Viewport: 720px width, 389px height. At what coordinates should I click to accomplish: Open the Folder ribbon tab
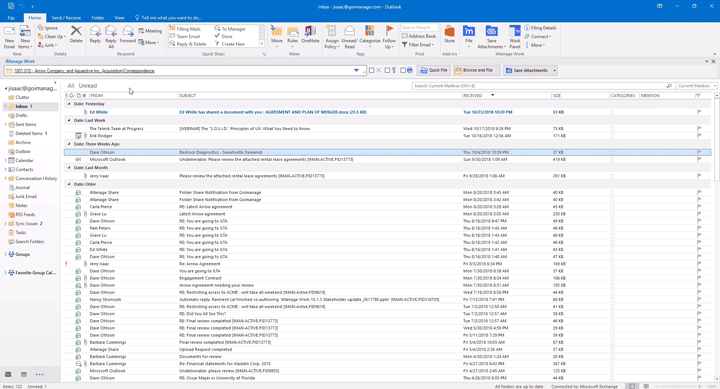[x=98, y=18]
